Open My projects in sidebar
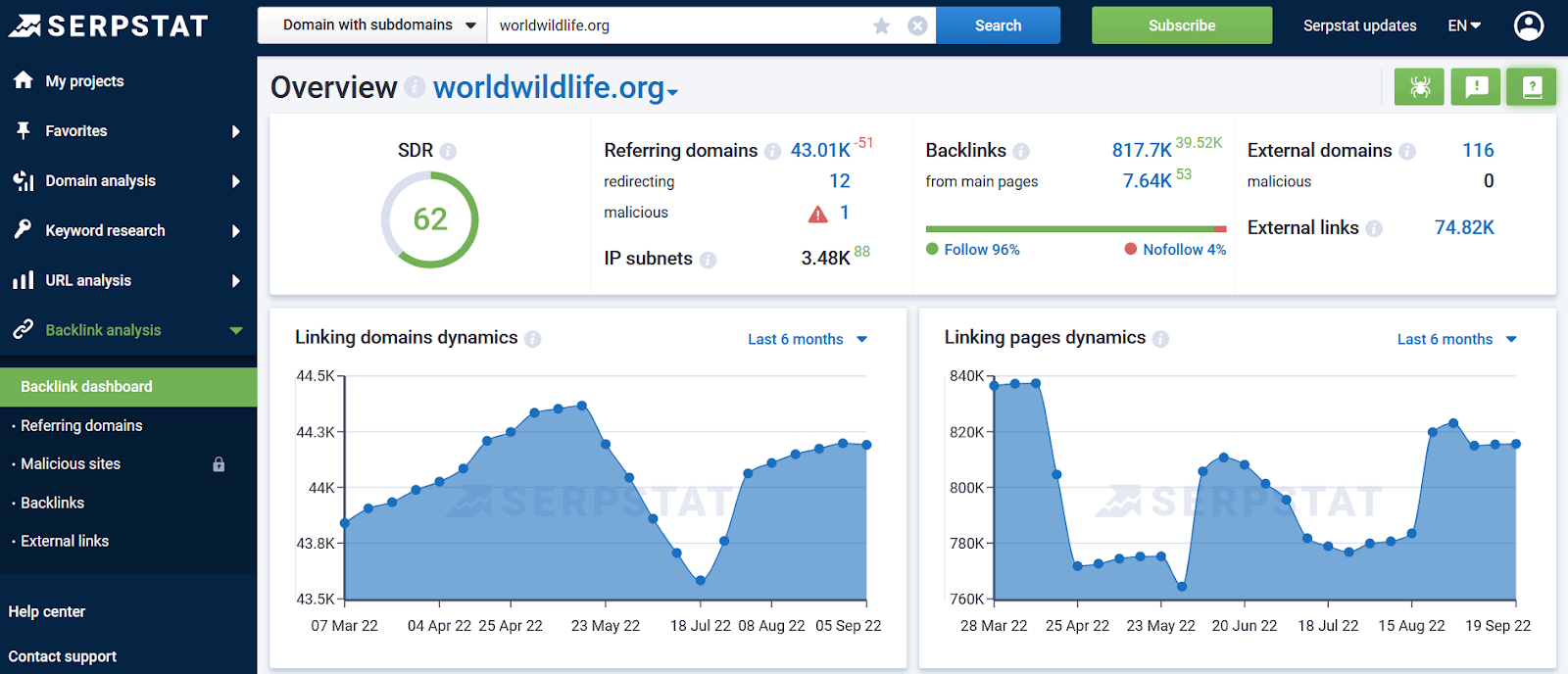Screen dimensions: 1568x674 84,81
